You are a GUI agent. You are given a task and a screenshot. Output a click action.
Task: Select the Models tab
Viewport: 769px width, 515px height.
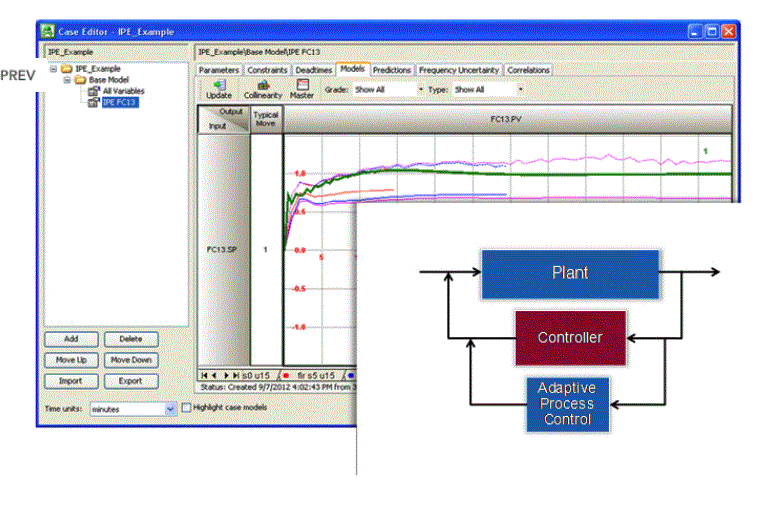point(353,69)
